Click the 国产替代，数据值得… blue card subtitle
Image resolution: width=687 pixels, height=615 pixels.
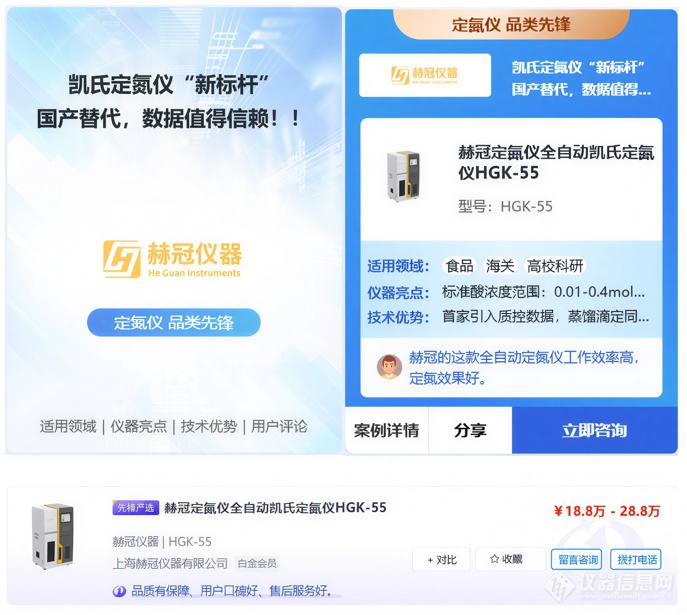(581, 89)
